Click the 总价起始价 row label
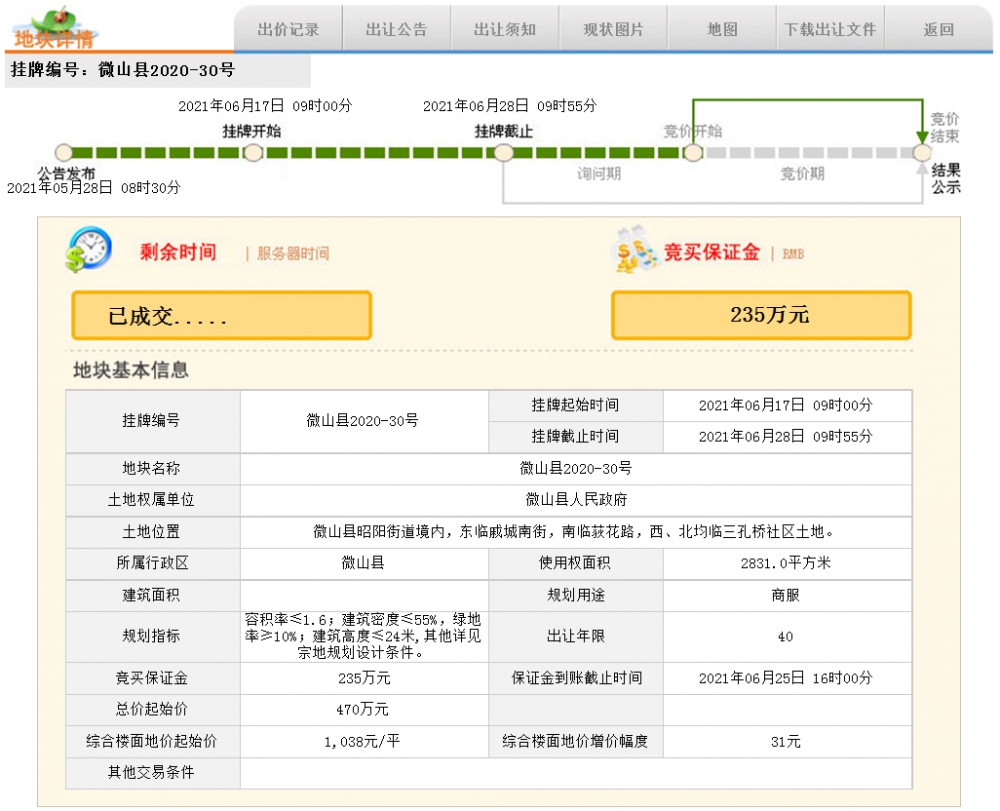1000x811 pixels. point(151,708)
